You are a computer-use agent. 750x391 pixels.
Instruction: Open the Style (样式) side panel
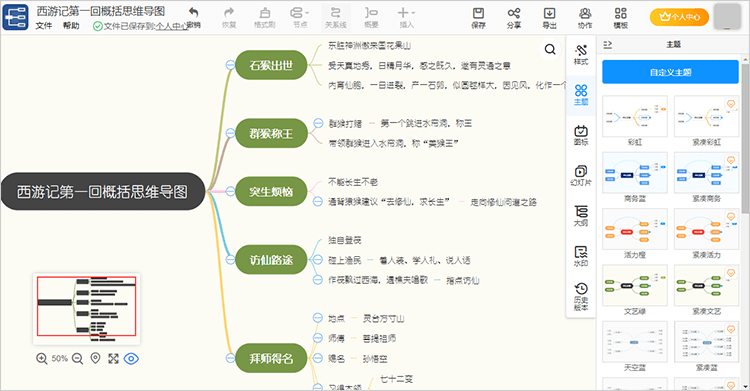[581, 54]
